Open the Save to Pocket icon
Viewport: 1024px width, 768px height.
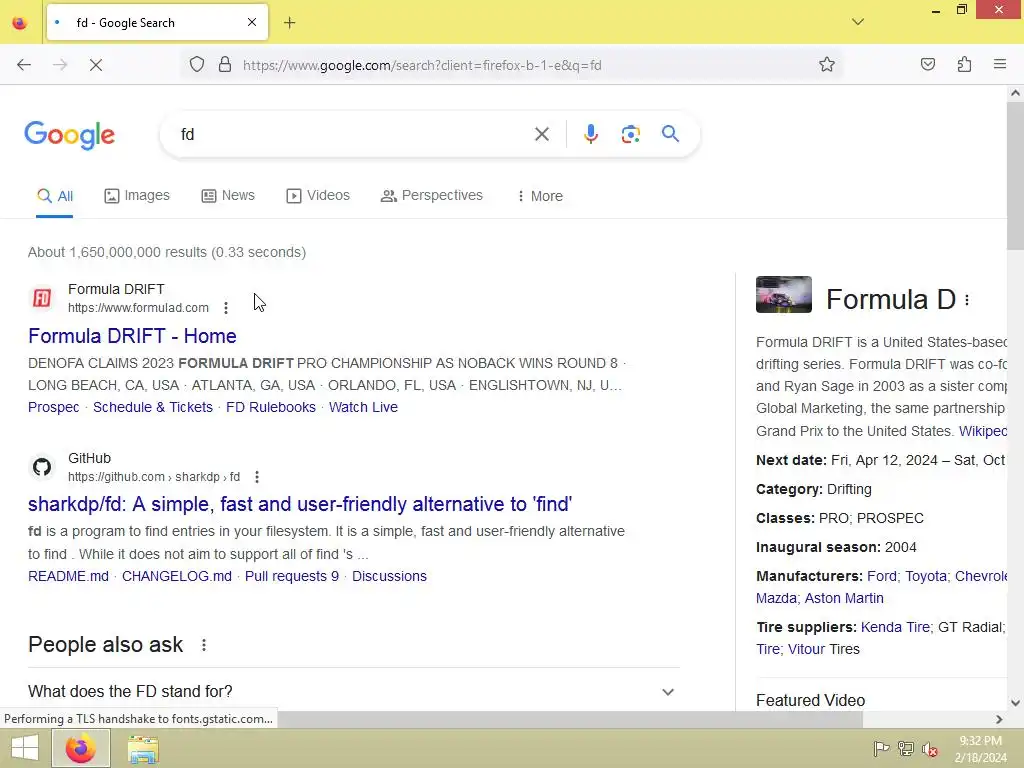[927, 64]
